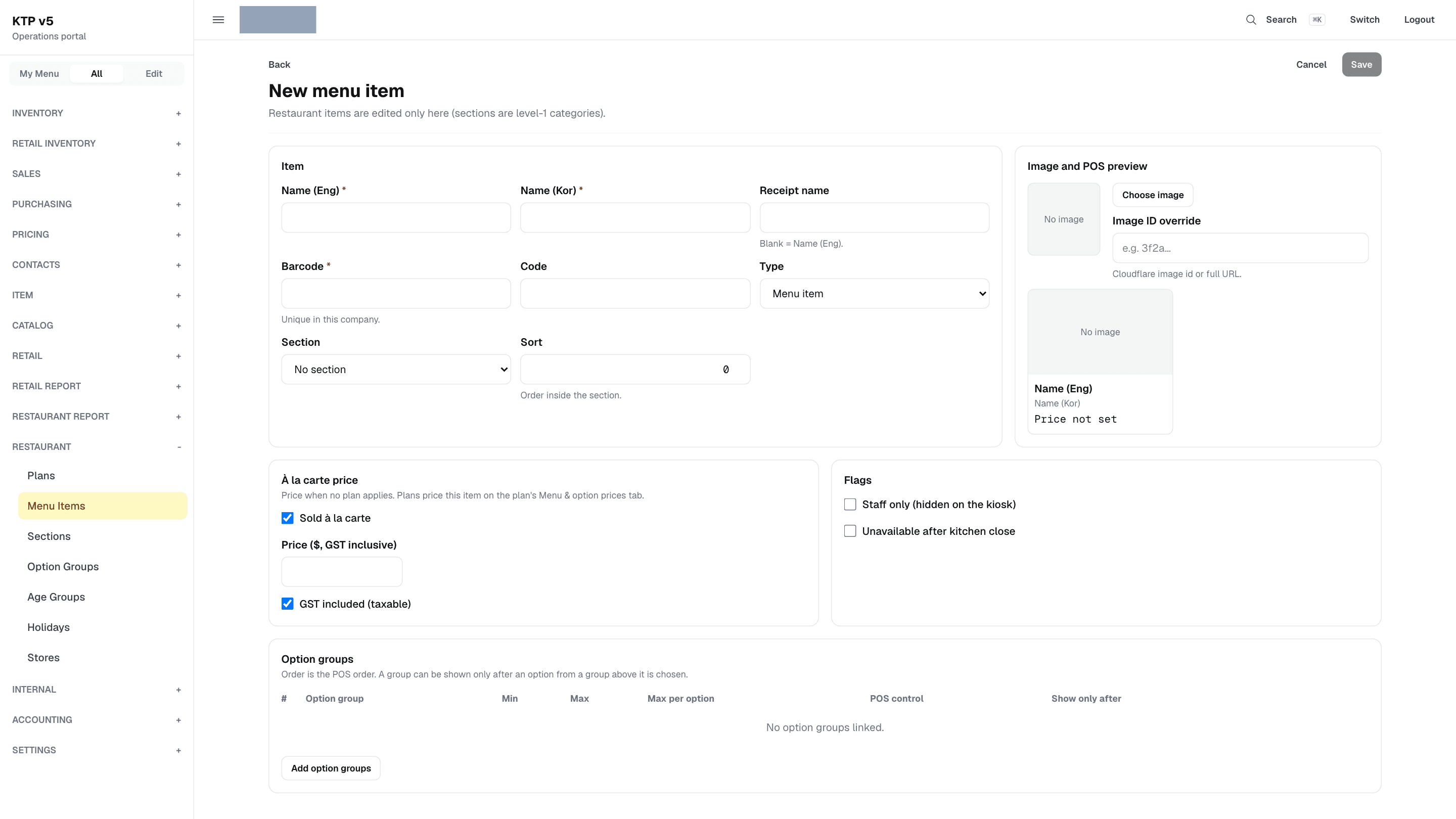Open the Section dropdown

tap(396, 369)
